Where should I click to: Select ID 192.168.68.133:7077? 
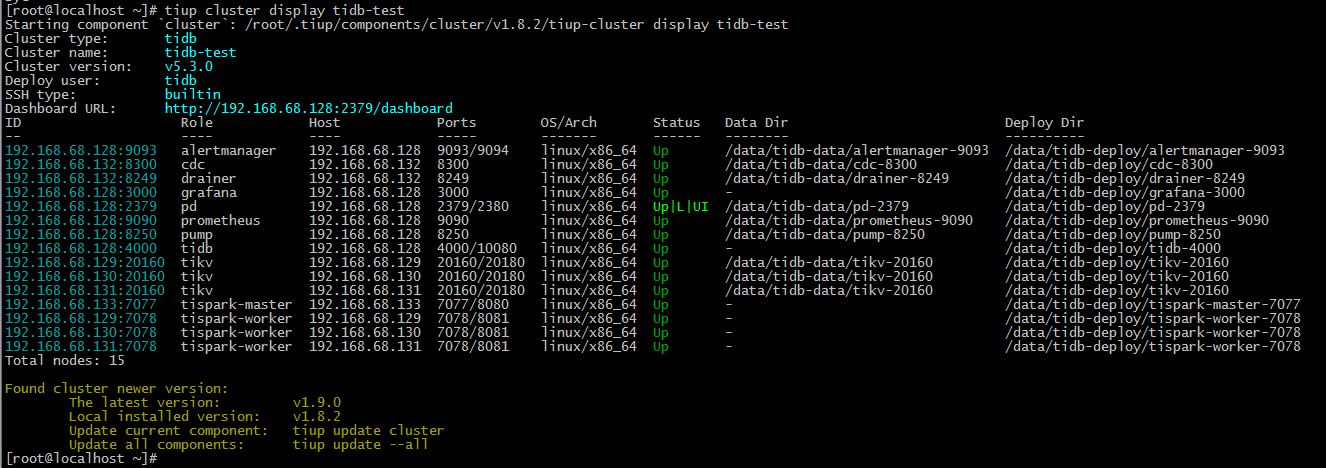(81, 304)
